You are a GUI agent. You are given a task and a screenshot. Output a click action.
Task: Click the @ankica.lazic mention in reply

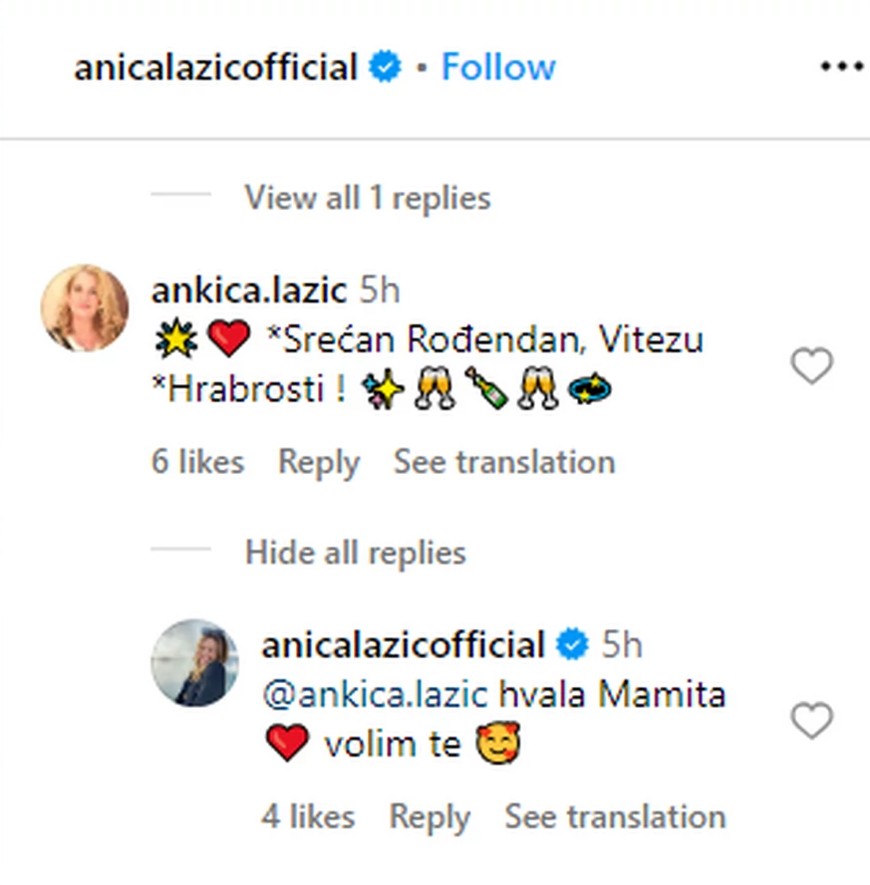click(x=375, y=694)
